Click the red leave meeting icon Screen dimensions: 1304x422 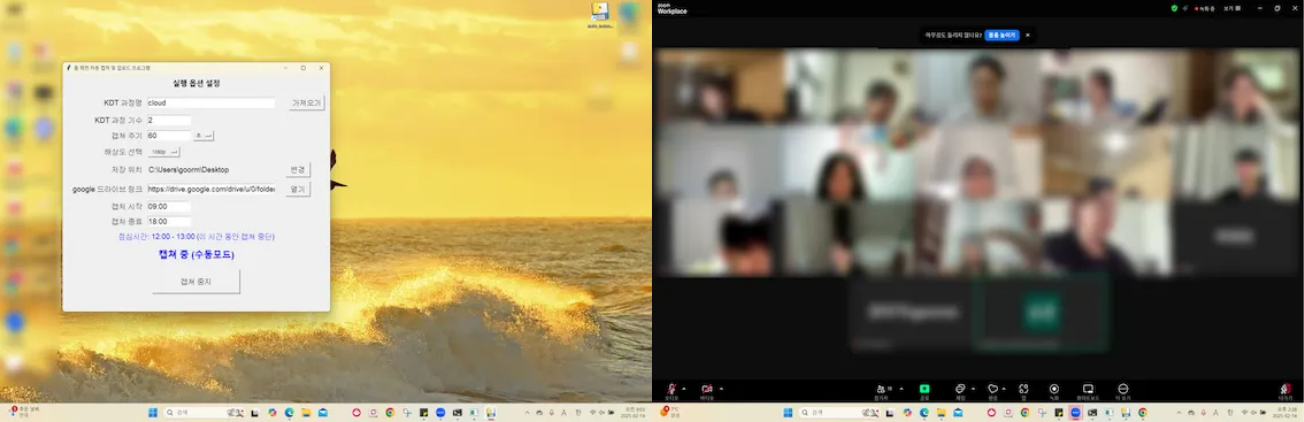[1285, 388]
